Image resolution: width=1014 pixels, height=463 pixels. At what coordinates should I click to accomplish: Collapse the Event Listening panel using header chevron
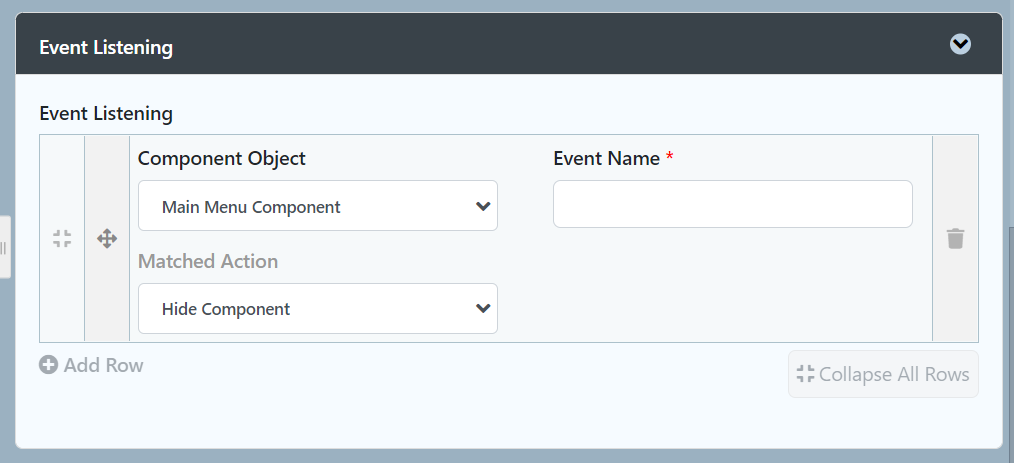point(960,44)
